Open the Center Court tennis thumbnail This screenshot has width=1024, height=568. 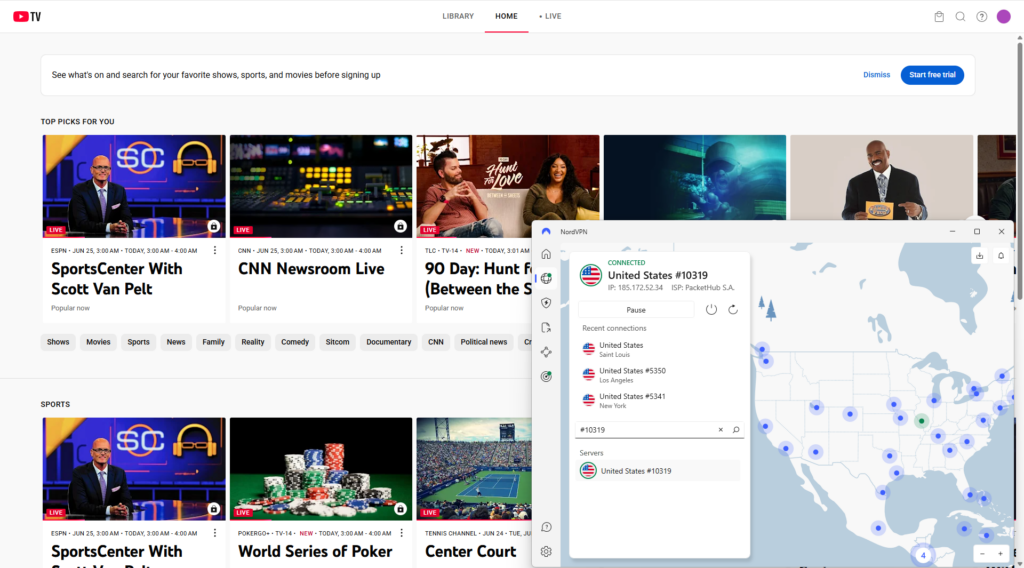pos(474,469)
